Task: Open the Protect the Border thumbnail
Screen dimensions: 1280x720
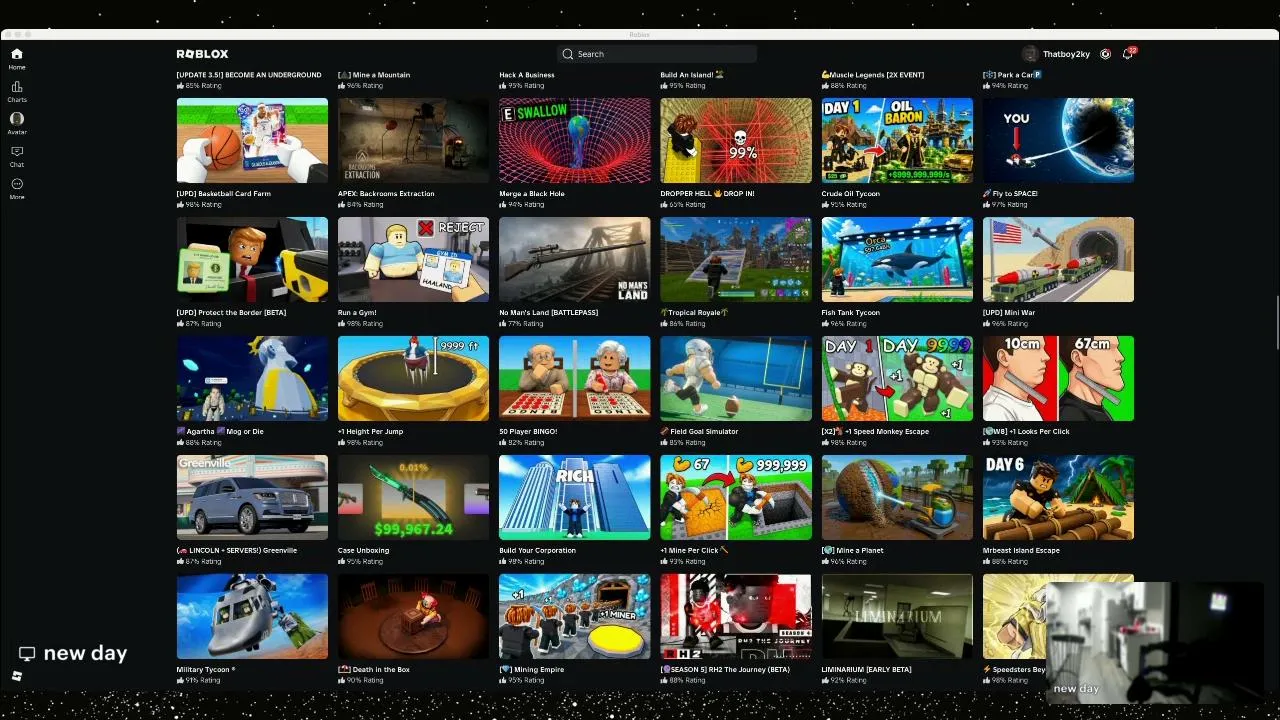Action: (252, 259)
